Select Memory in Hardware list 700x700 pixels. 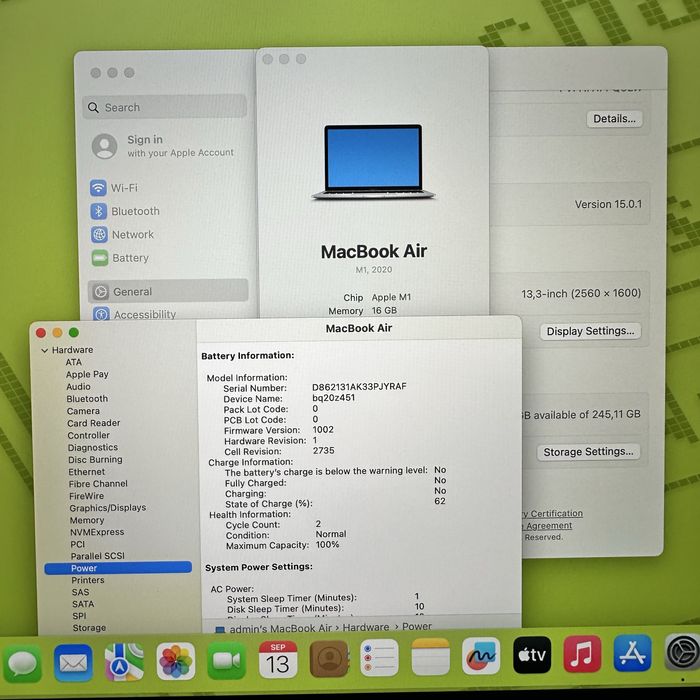pos(87,520)
